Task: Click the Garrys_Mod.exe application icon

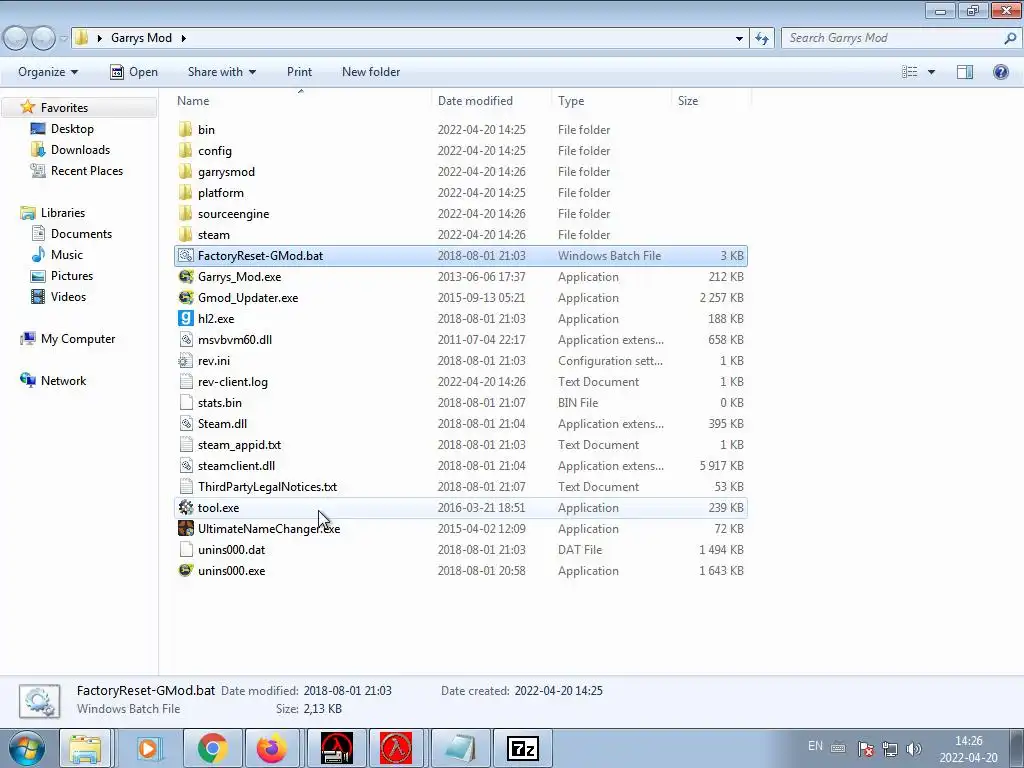Action: (185, 276)
